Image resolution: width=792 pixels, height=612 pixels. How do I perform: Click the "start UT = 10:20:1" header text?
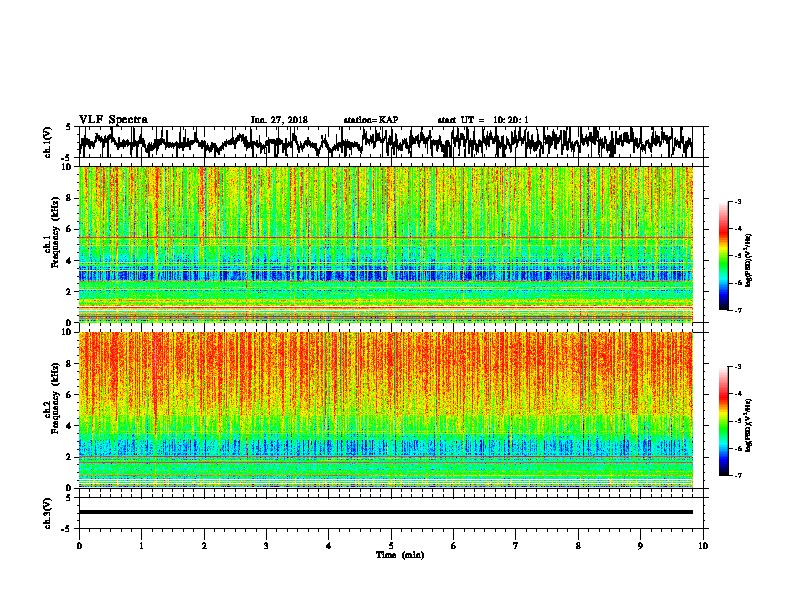(483, 120)
